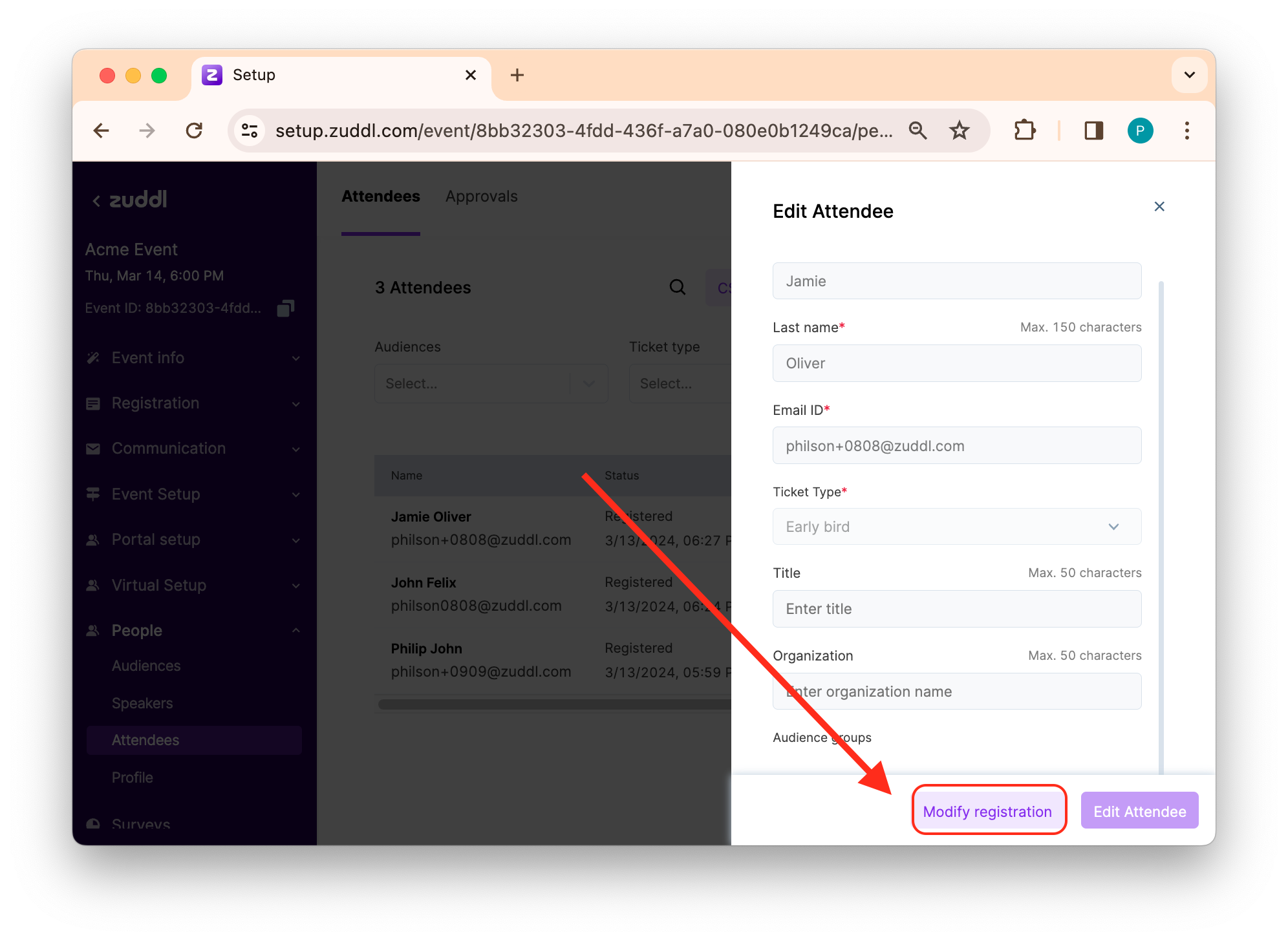
Task: Open the Chrome profile avatar P
Action: 1140,131
